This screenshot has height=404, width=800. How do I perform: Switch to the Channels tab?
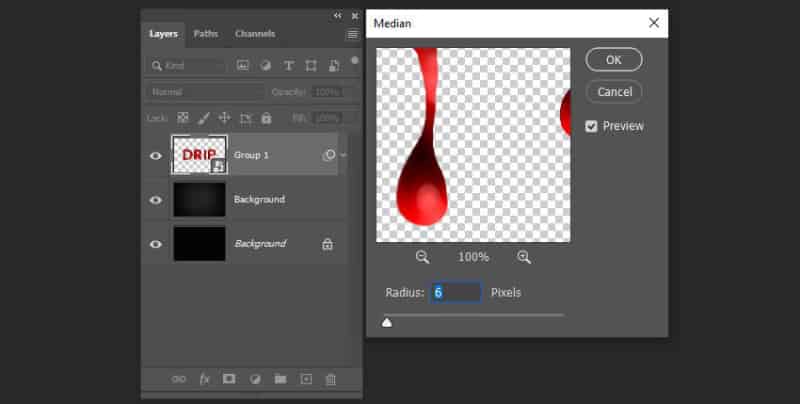point(255,34)
